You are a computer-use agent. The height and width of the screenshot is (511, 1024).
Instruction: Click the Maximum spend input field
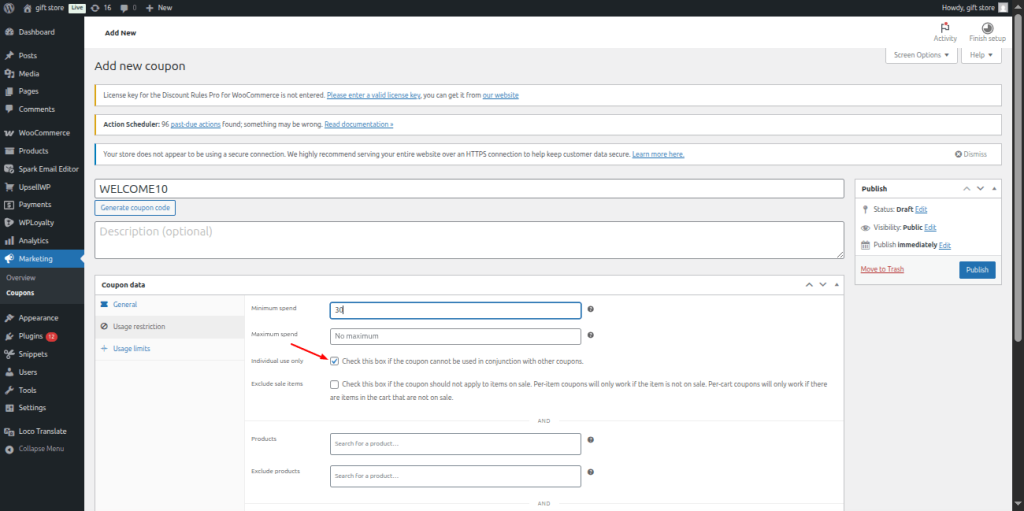click(455, 337)
